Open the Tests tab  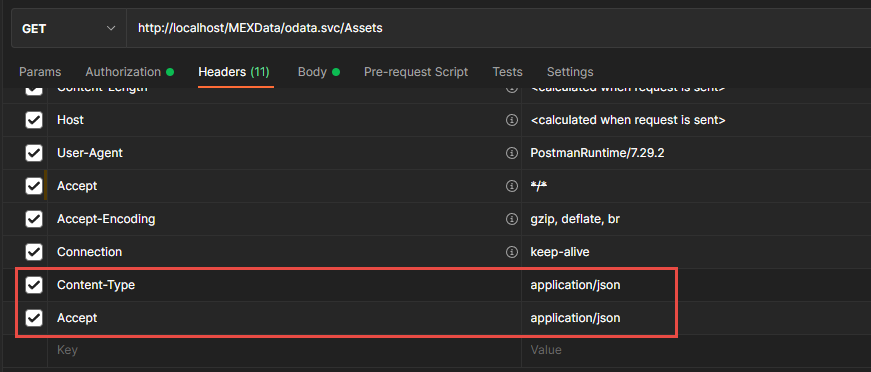pyautogui.click(x=507, y=72)
